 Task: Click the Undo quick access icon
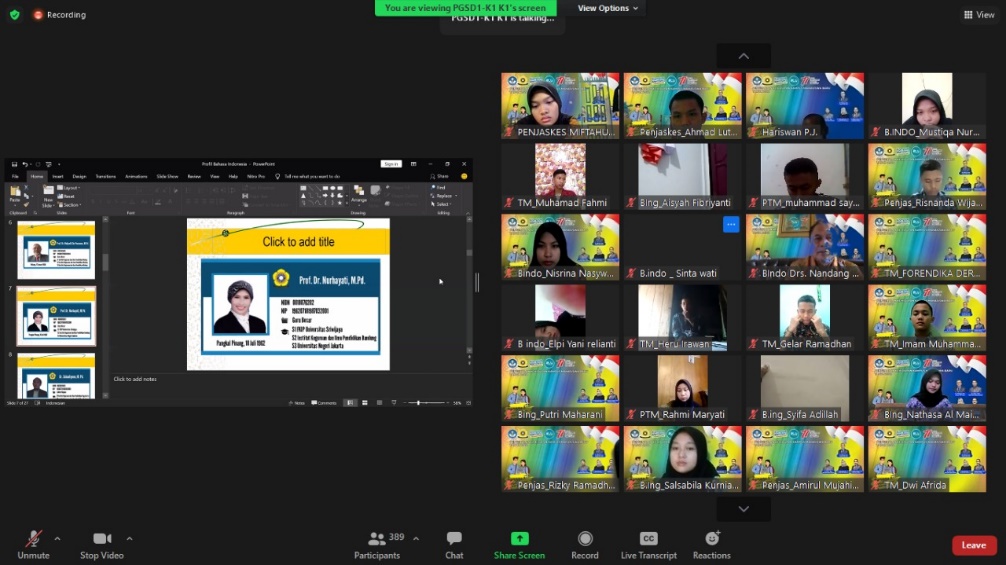(24, 164)
